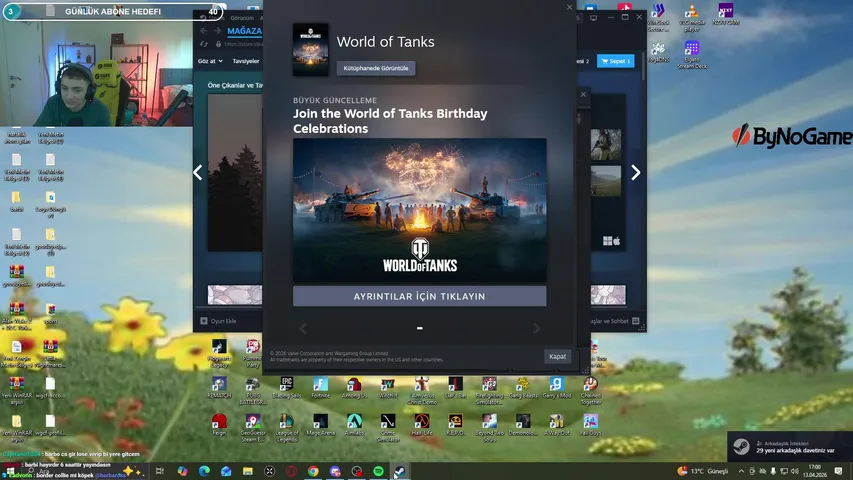
Task: Open the taskbar clock and date
Action: pos(814,471)
